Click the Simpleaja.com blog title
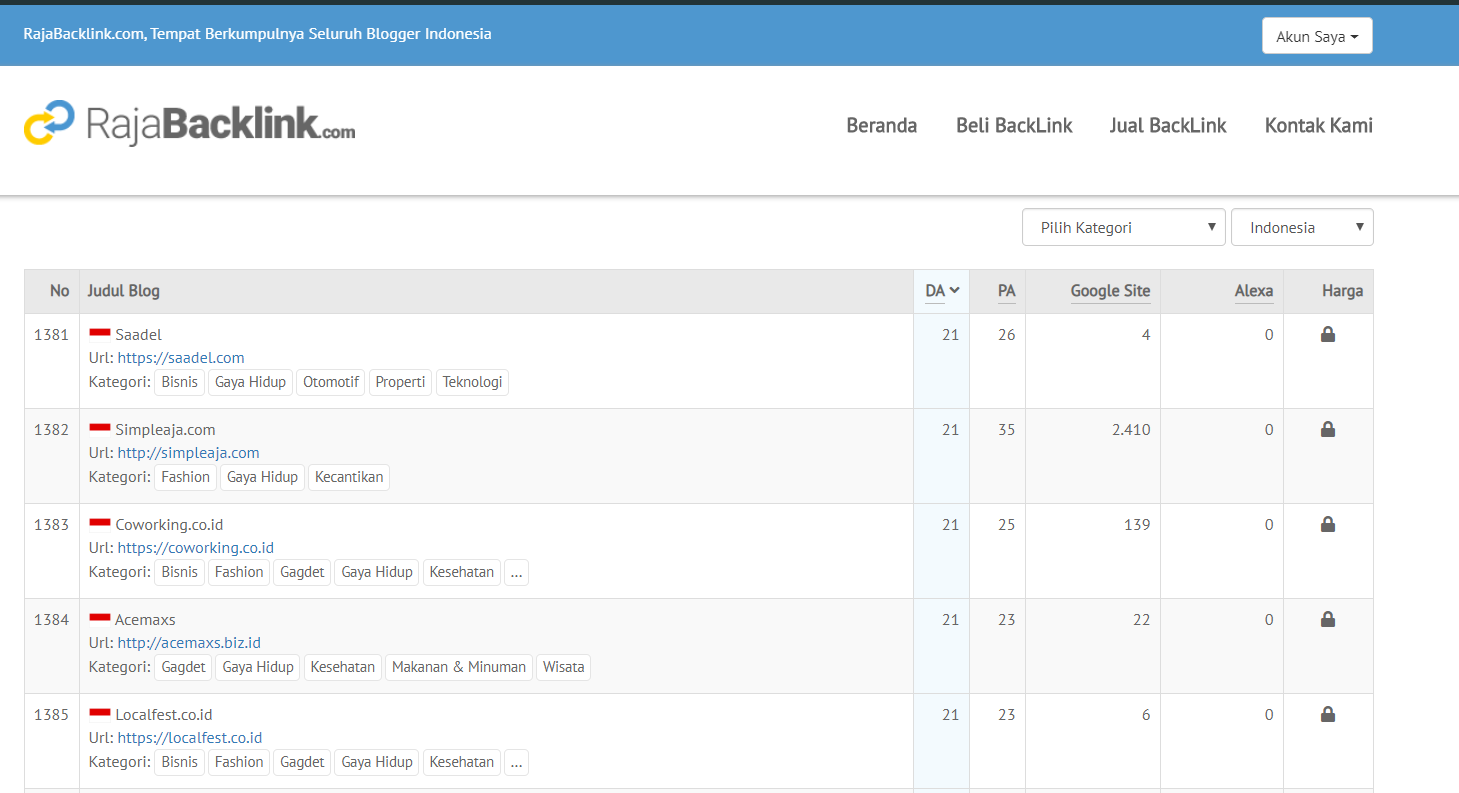Viewport: 1459px width, 793px height. [x=165, y=430]
